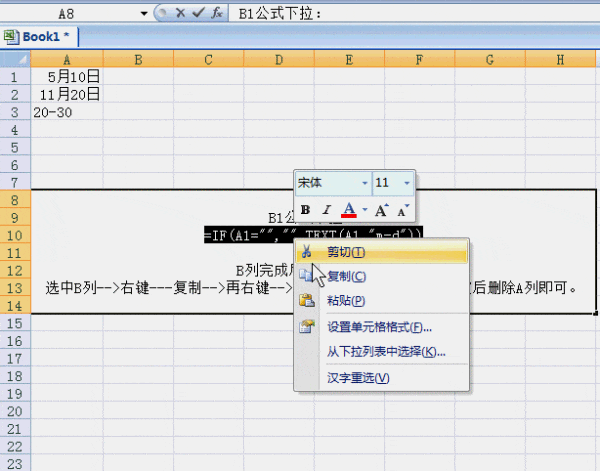Select row 20 header
Screen dimensions: 600x471
pyautogui.click(x=15, y=411)
